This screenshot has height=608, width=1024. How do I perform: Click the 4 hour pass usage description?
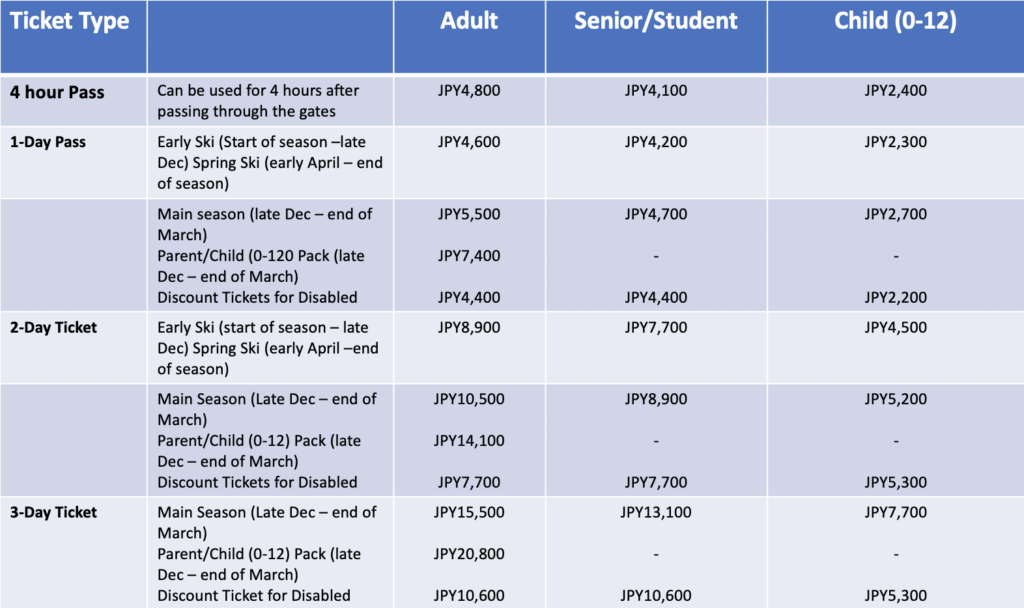258,101
